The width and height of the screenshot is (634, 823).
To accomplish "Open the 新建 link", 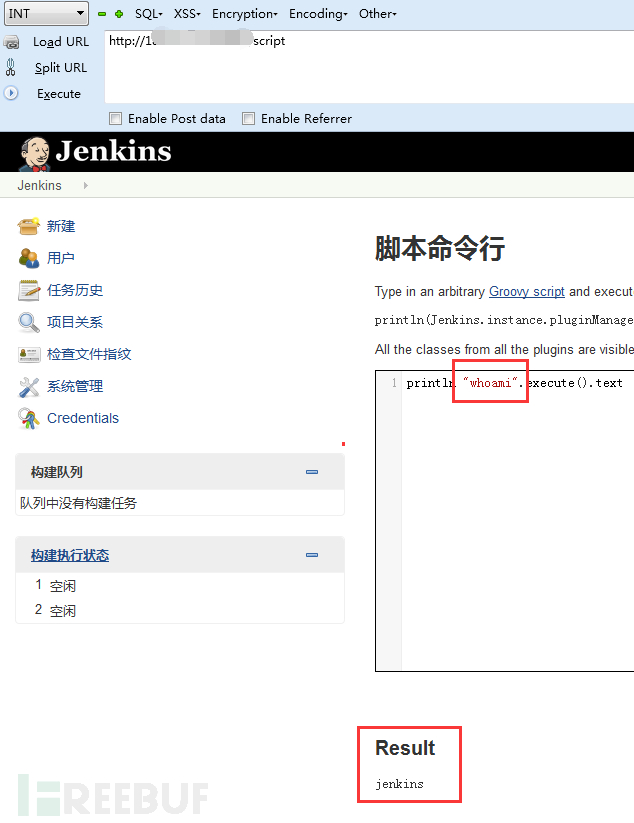I will 61,226.
